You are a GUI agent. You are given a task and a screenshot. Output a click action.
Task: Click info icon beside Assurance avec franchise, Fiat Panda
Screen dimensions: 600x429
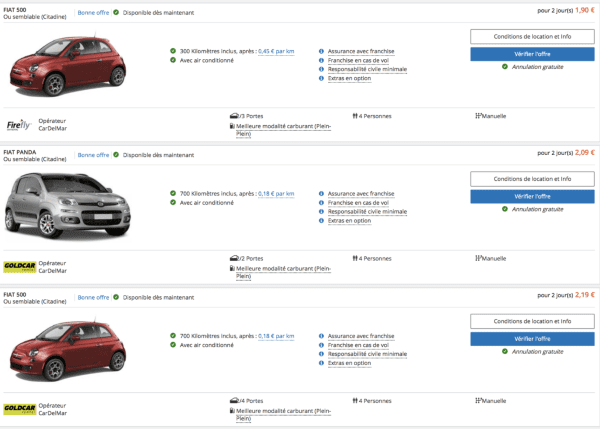321,194
